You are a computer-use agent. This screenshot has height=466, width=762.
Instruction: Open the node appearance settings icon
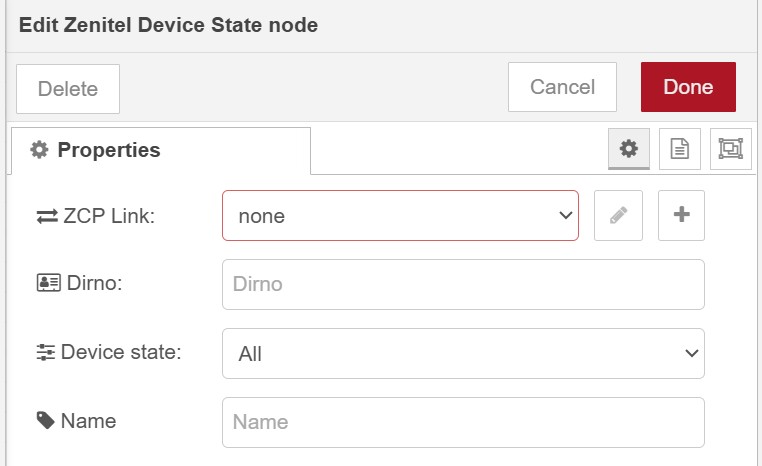point(730,149)
